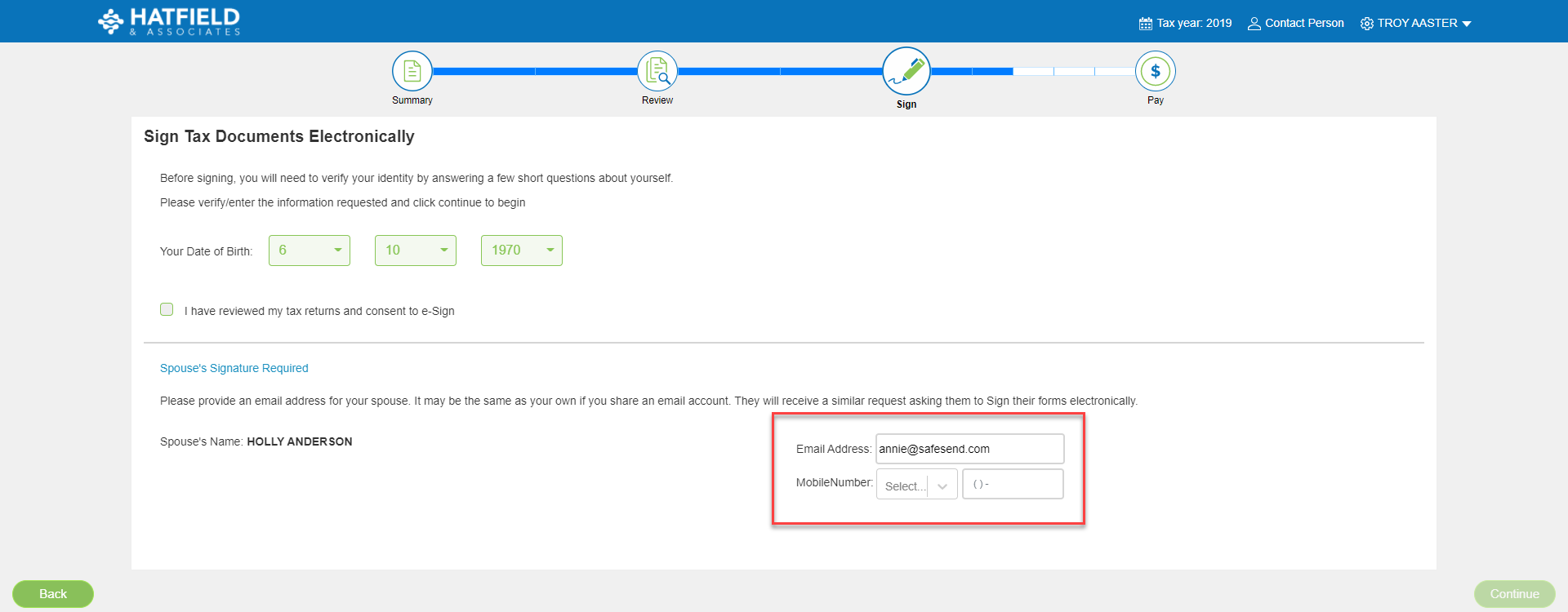The height and width of the screenshot is (612, 1568).
Task: Select the Sign step pen icon
Action: pyautogui.click(x=906, y=71)
